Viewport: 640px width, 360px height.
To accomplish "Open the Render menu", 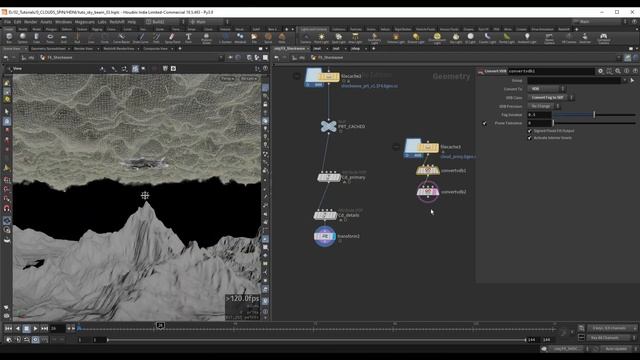I will pyautogui.click(x=31, y=22).
